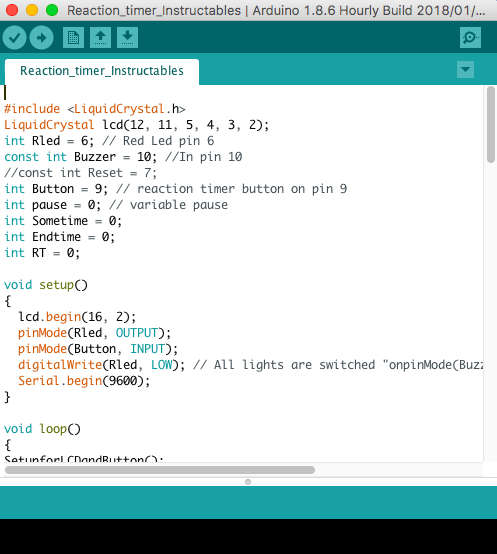This screenshot has height=554, width=497.
Task: Click the console divider handle dot
Action: pos(248,482)
